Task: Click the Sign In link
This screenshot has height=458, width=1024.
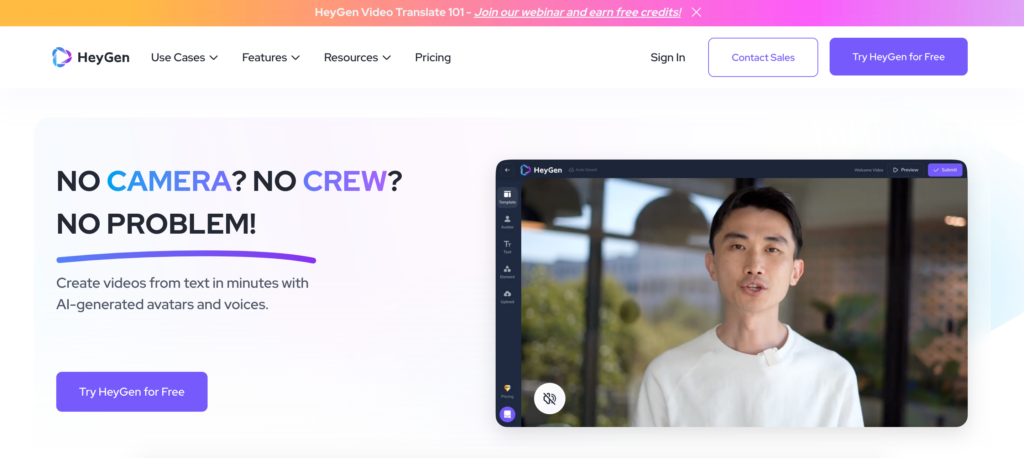Action: point(667,57)
